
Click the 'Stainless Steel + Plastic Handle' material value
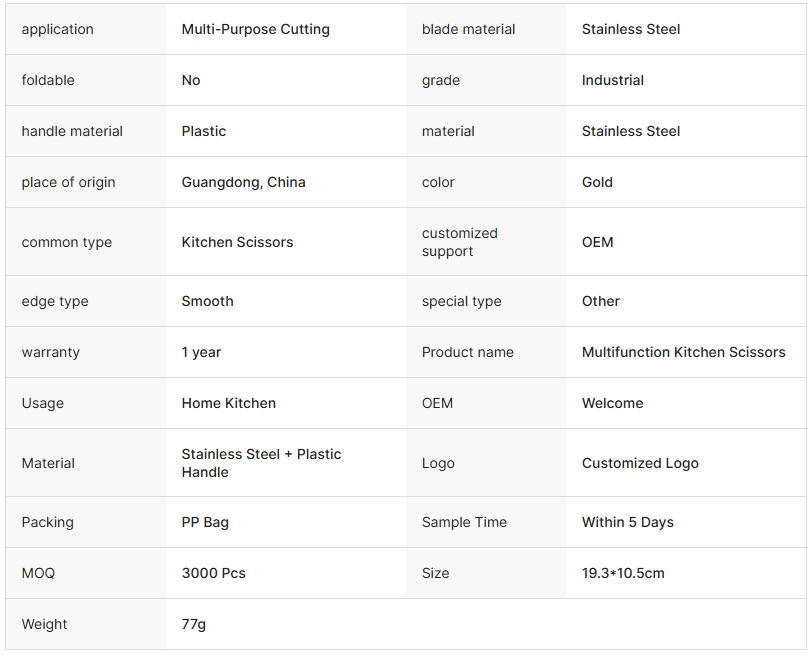click(x=261, y=463)
